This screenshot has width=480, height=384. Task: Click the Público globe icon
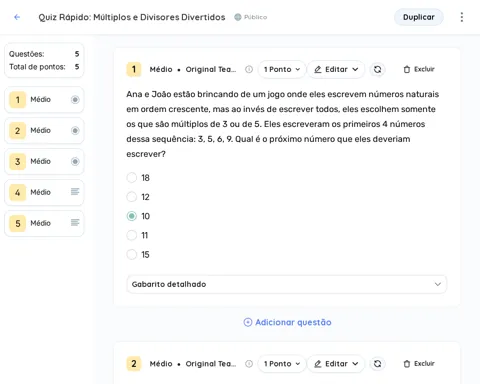[238, 17]
